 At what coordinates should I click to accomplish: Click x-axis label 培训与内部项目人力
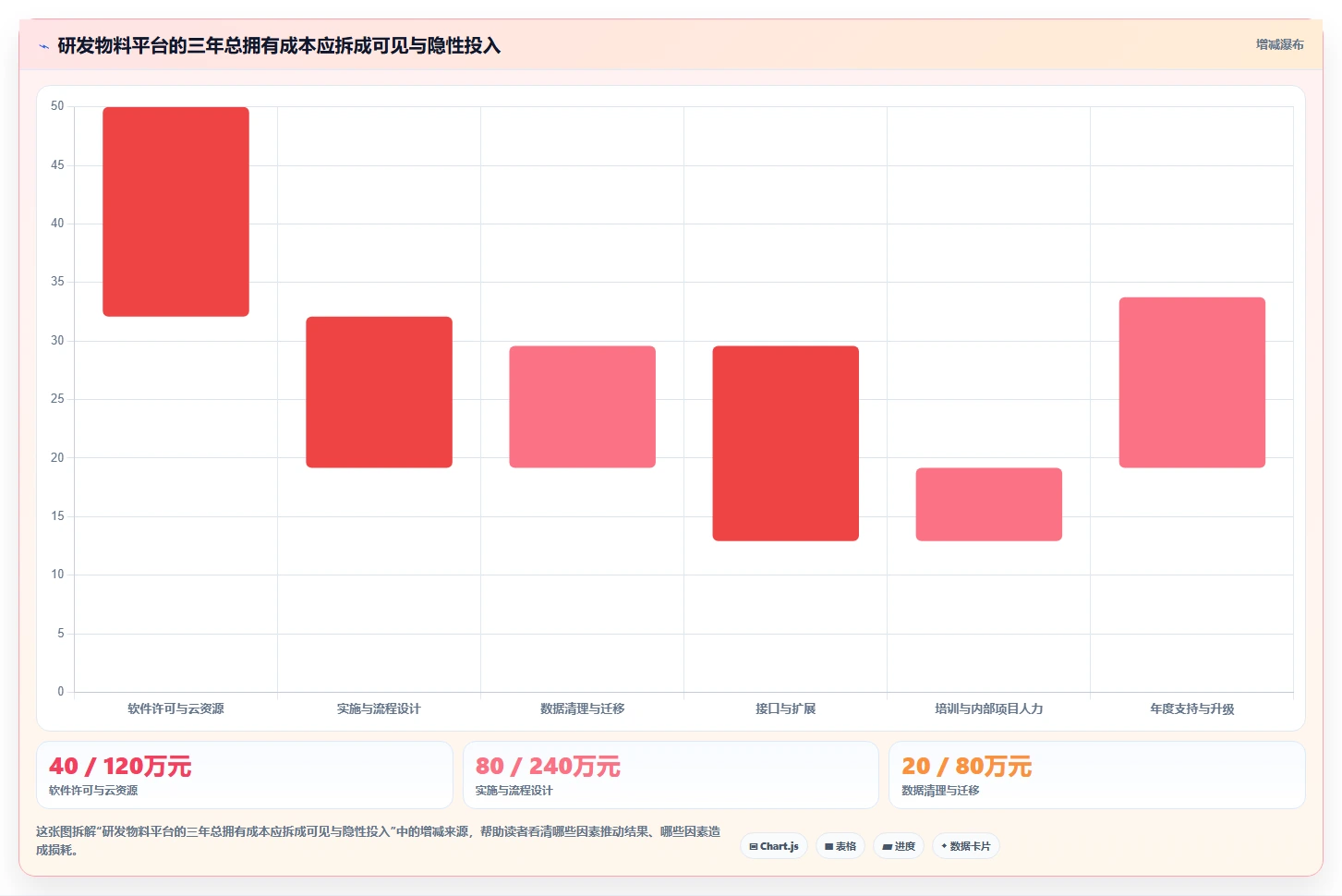988,708
